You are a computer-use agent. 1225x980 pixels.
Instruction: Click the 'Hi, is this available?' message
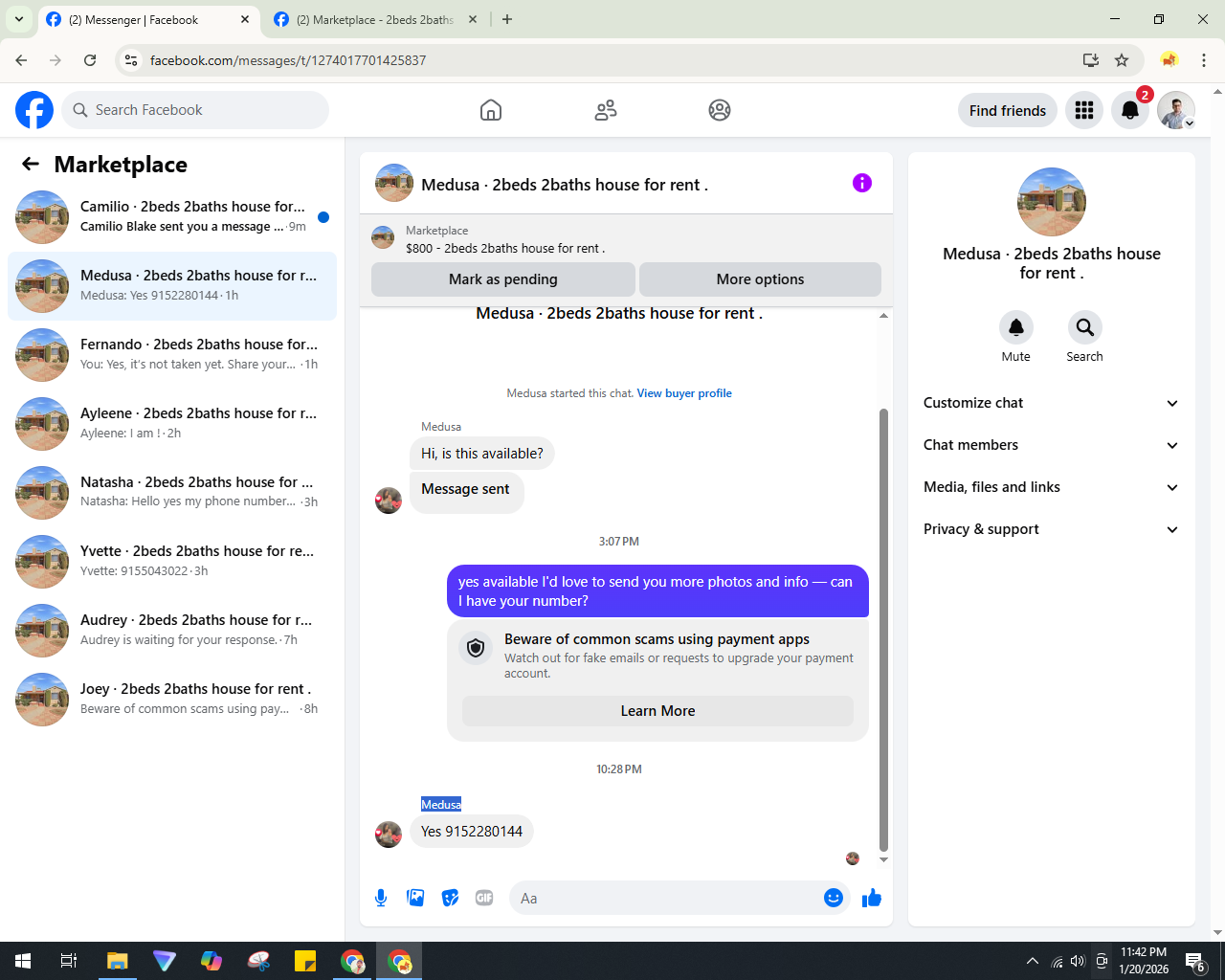point(482,454)
